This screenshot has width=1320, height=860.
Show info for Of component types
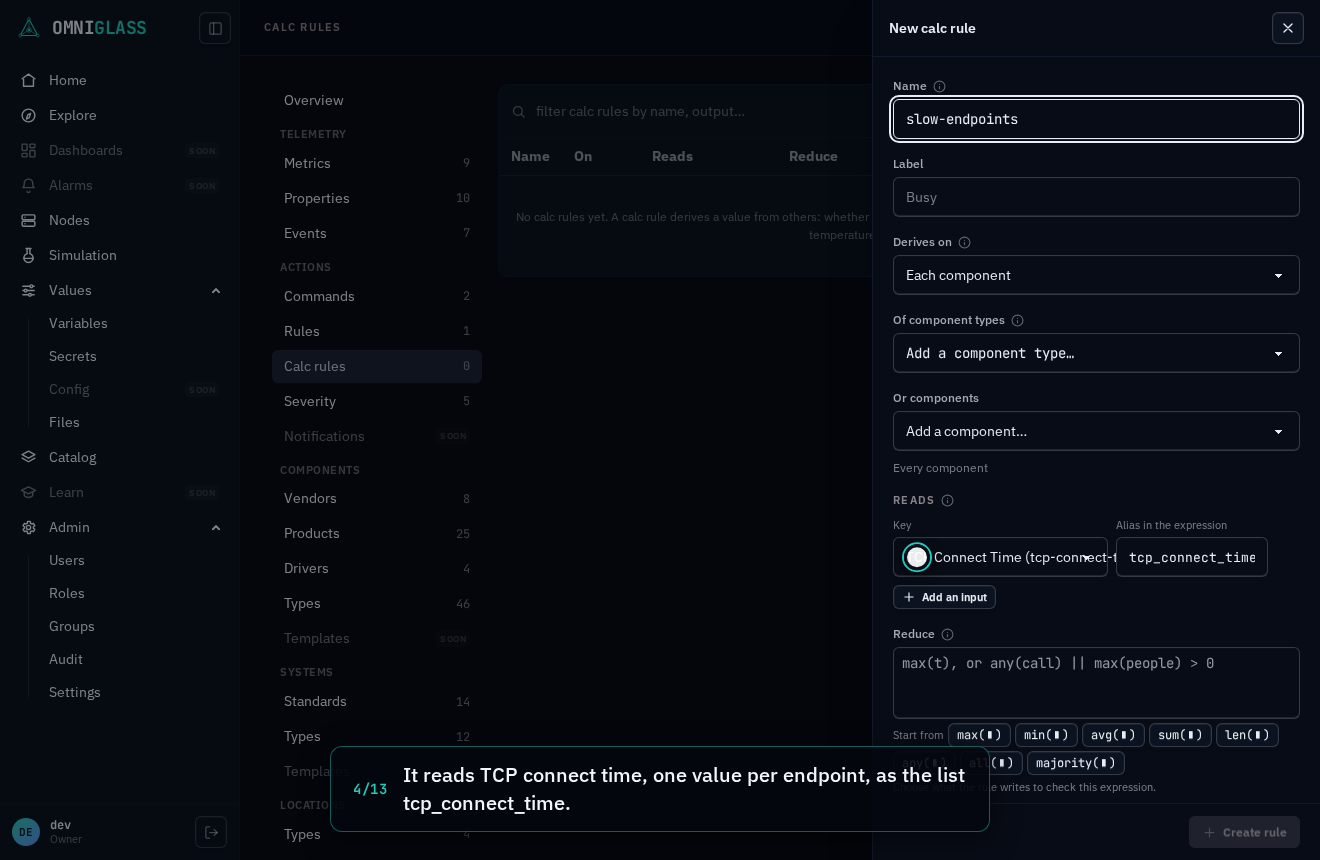coord(1017,320)
